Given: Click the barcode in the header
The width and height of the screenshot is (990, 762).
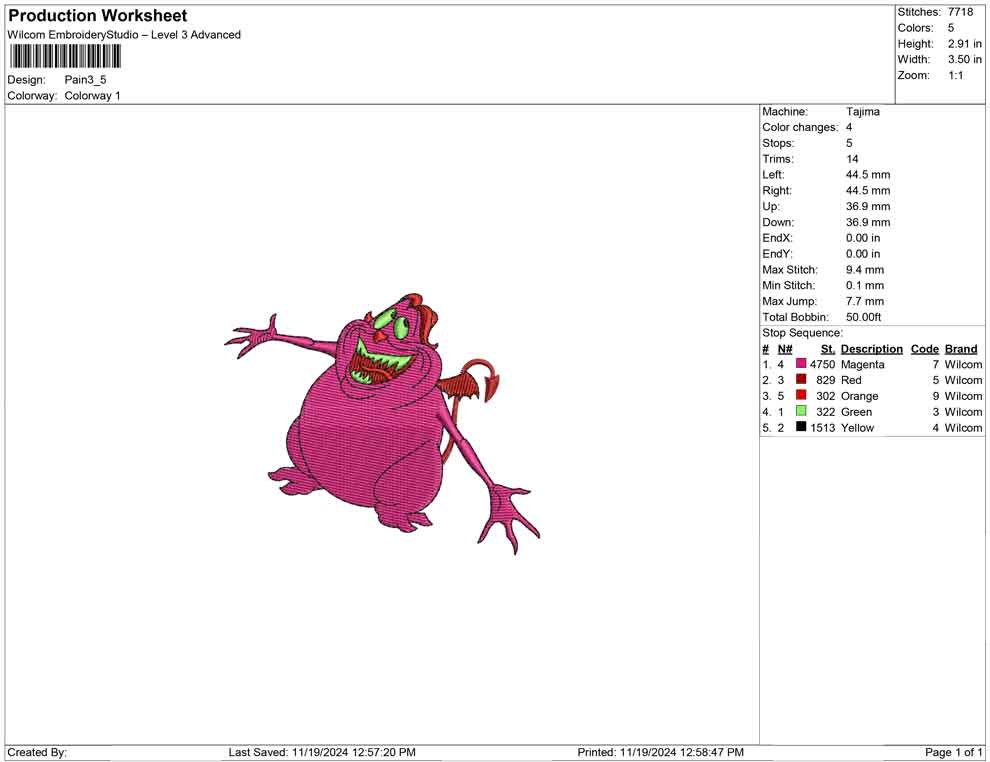Looking at the screenshot, I should (x=64, y=56).
